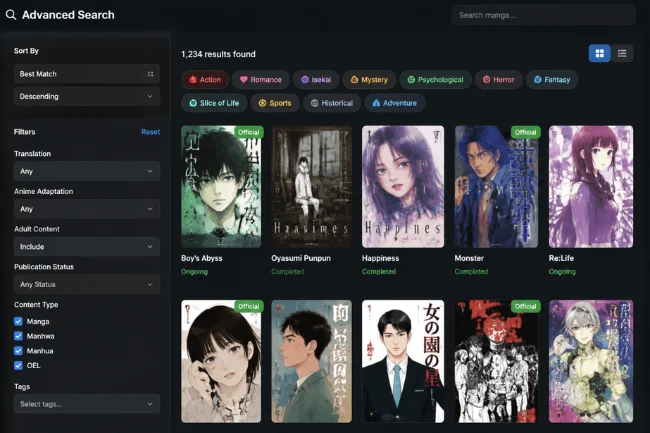The width and height of the screenshot is (650, 433).
Task: Click the Search manga input field
Action: pos(543,15)
